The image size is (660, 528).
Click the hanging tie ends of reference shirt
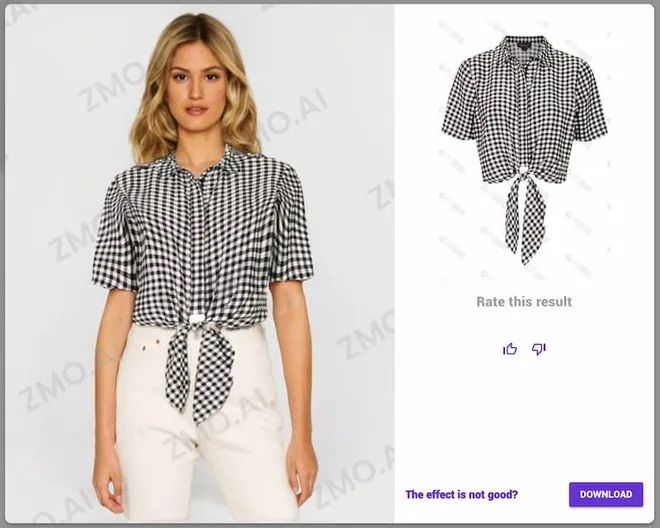click(526, 219)
